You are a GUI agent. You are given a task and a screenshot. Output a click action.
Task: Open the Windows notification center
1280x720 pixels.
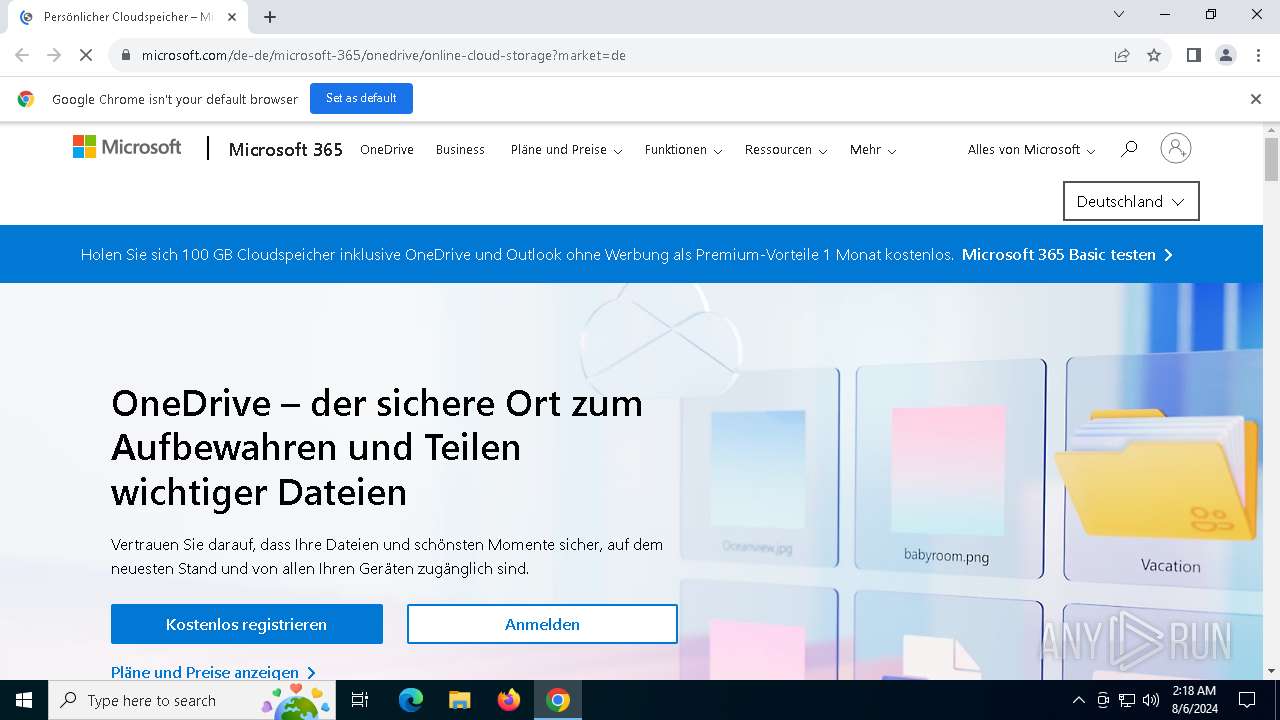click(x=1247, y=700)
